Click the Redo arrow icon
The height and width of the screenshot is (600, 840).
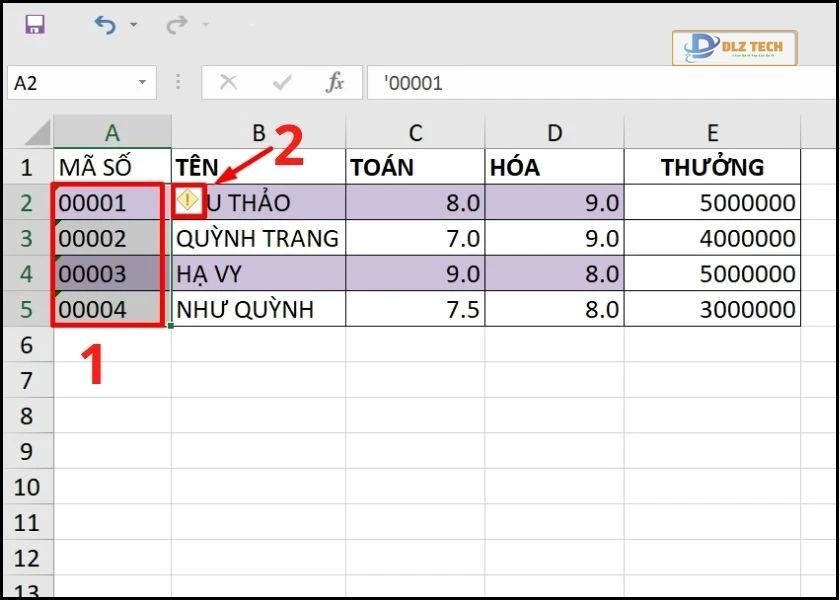click(x=176, y=25)
